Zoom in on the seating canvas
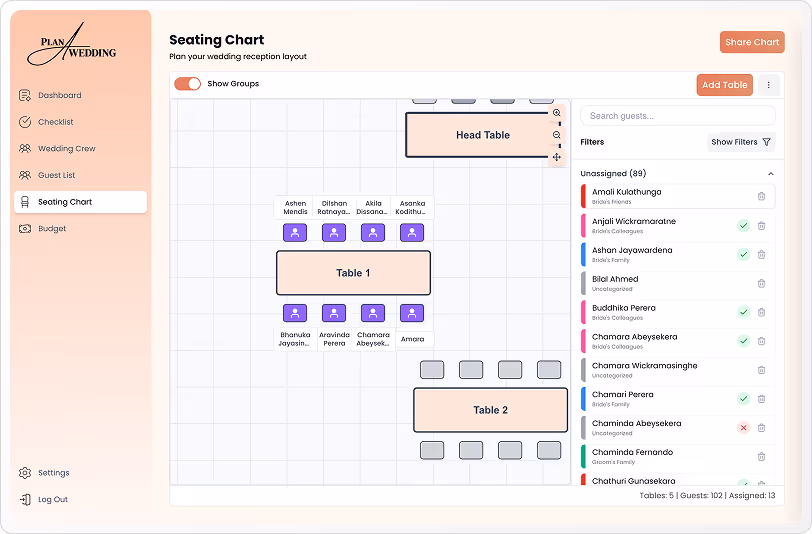The image size is (812, 534). [x=557, y=114]
